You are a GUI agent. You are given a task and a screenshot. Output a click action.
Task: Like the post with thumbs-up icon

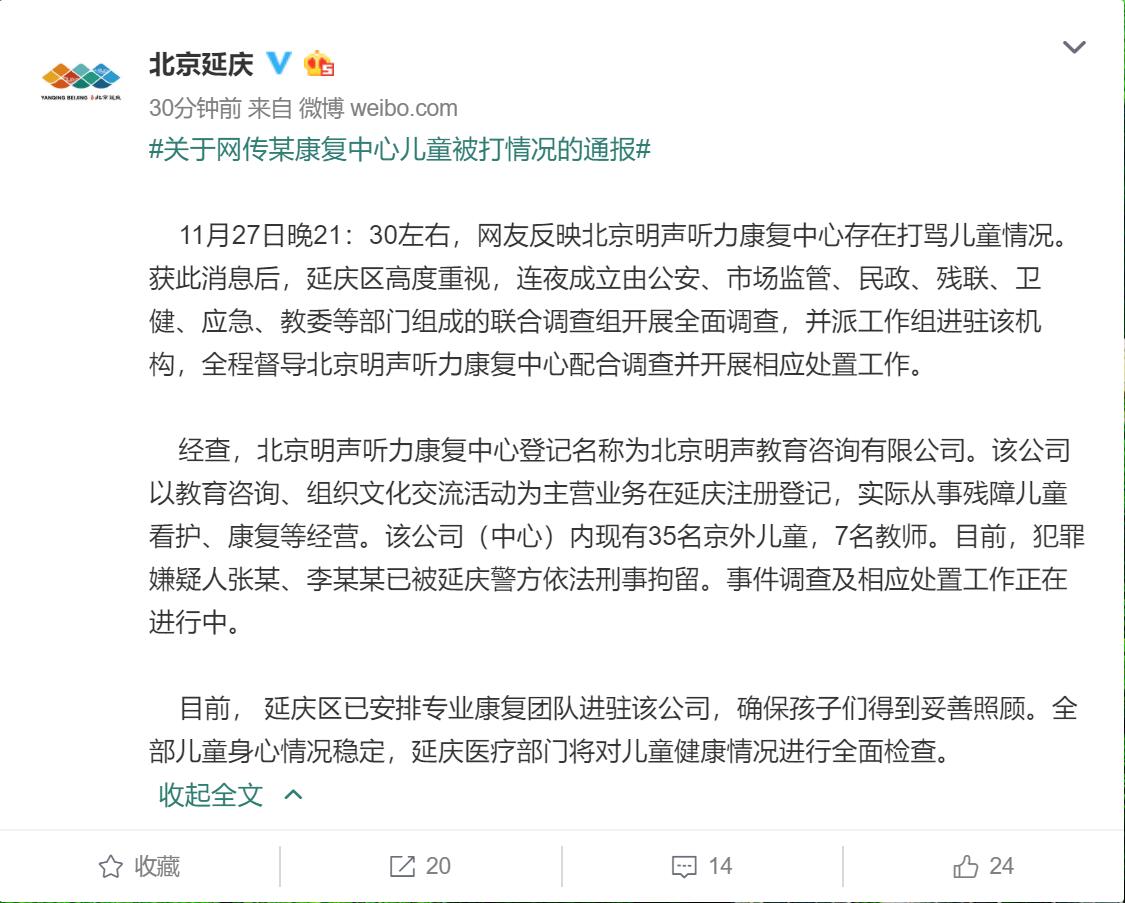[965, 866]
